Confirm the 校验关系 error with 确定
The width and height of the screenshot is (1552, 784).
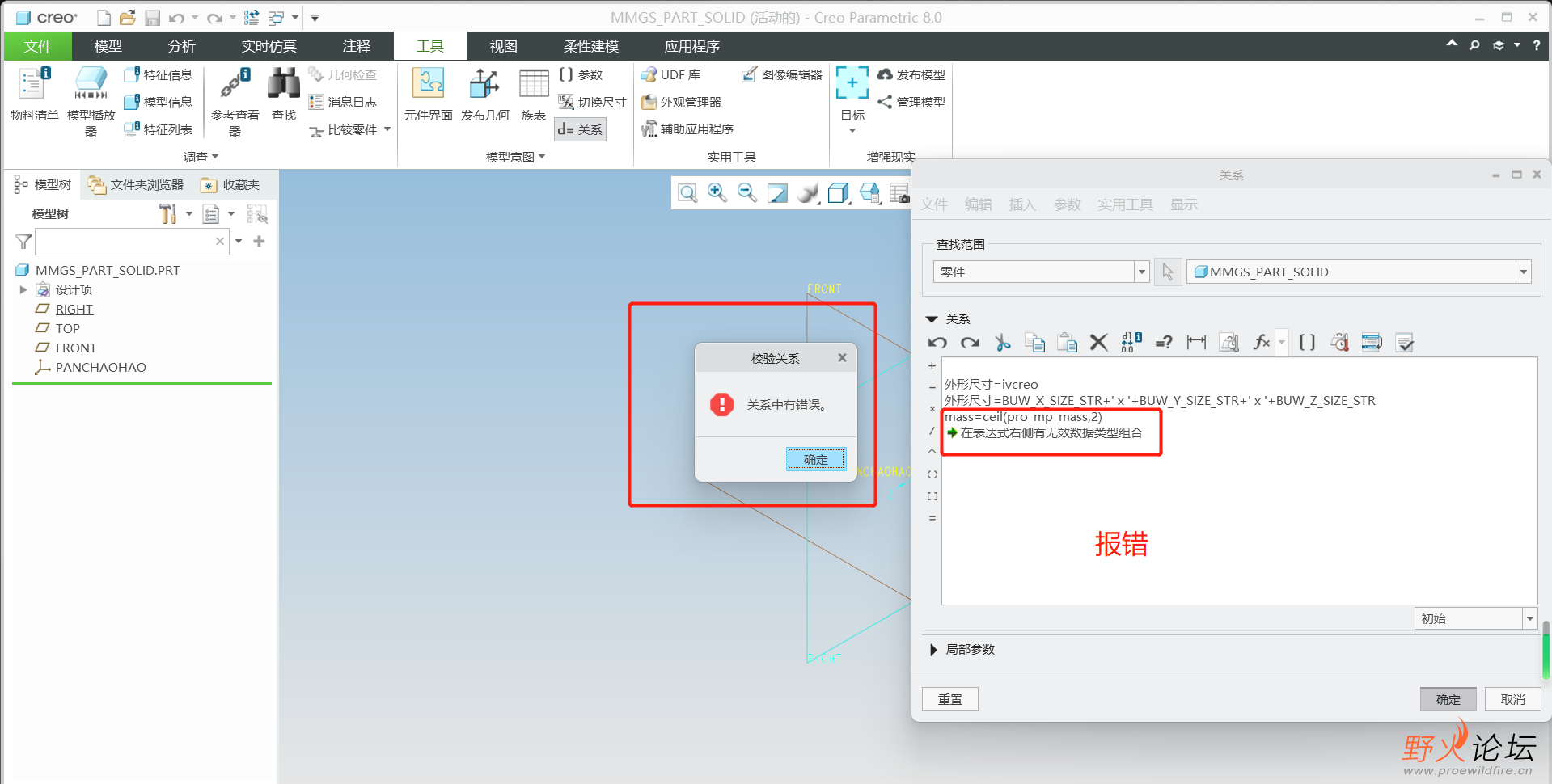816,459
